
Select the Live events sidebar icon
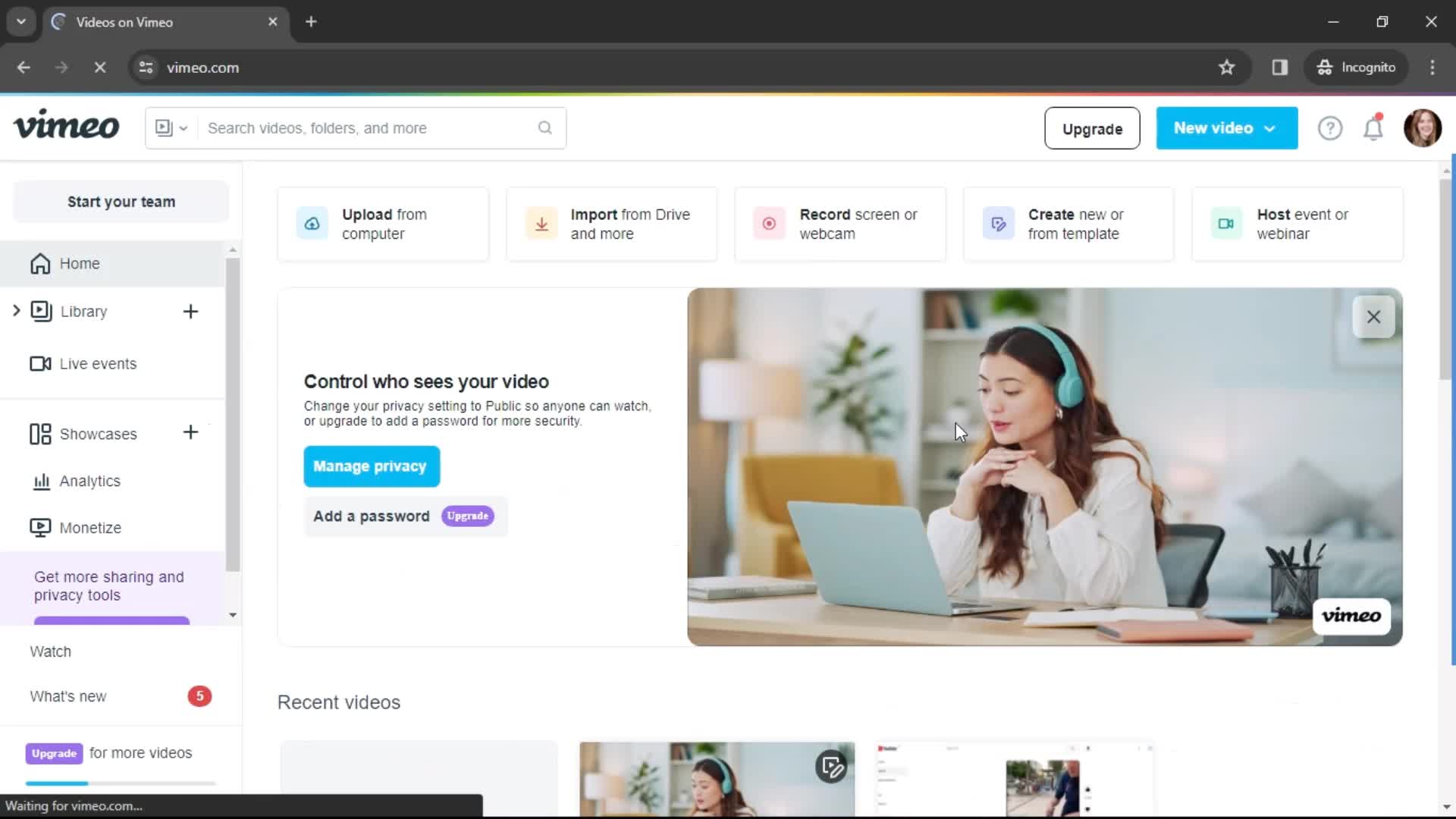(40, 363)
